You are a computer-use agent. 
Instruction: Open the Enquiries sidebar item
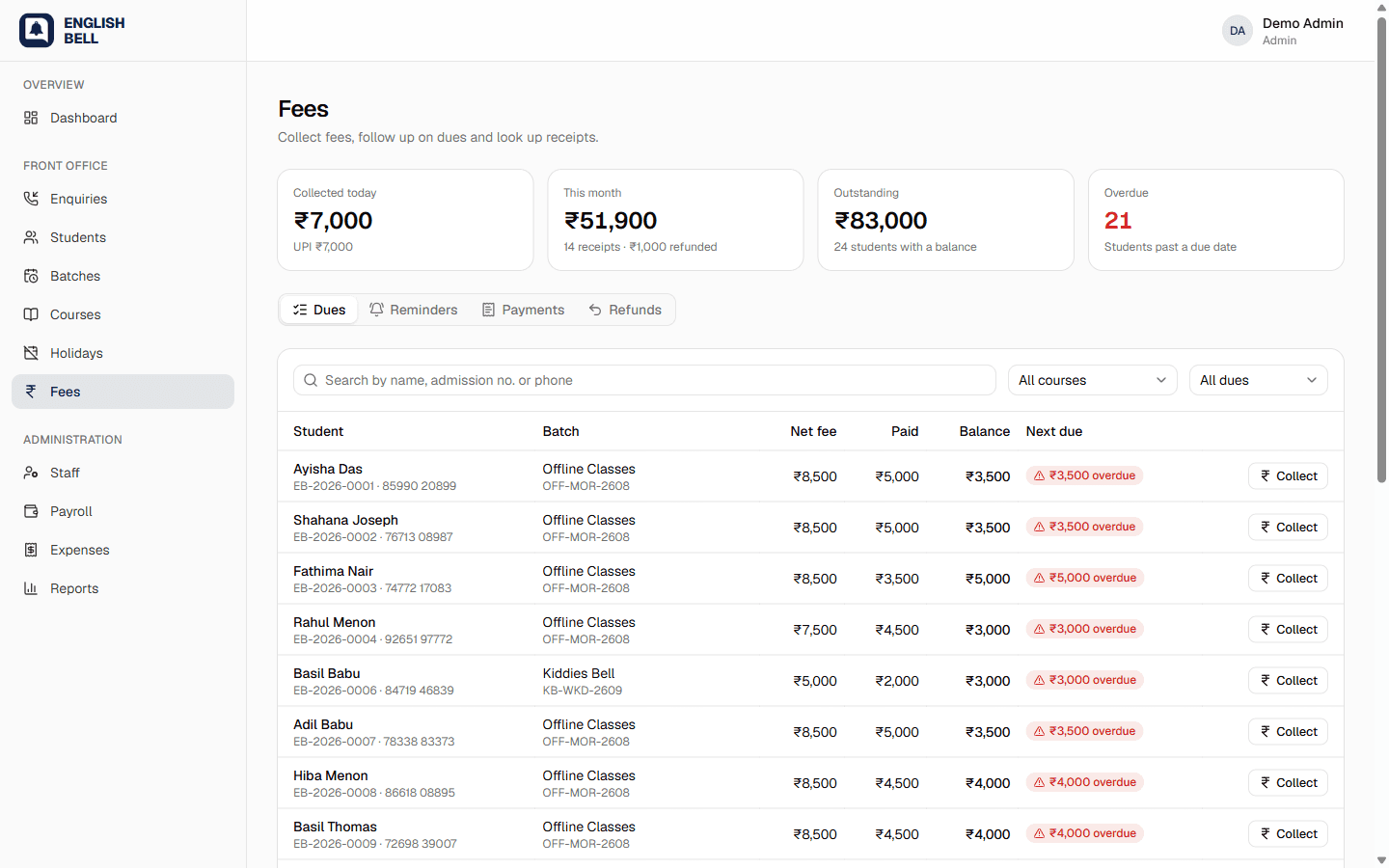(x=123, y=199)
